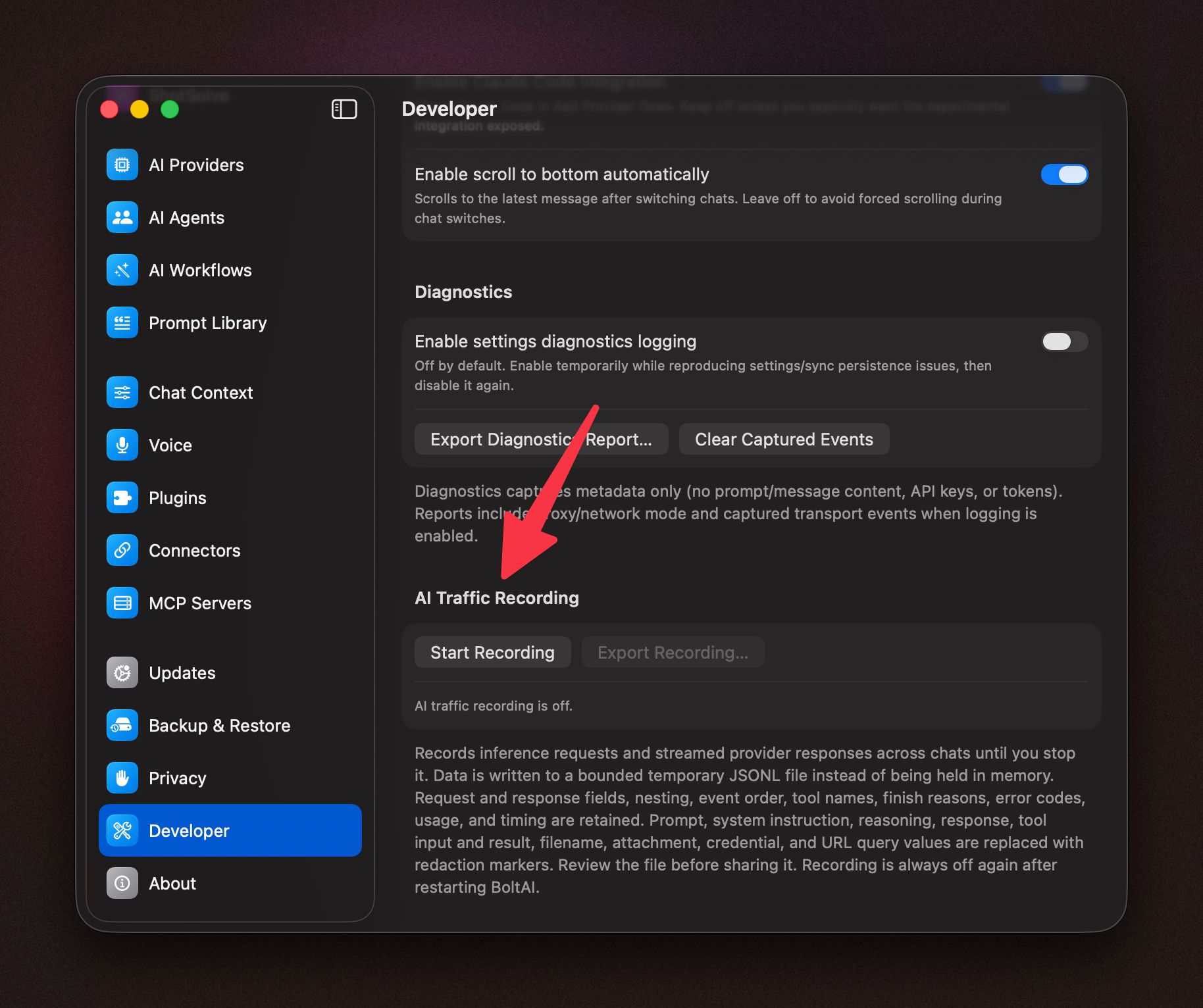This screenshot has height=1008, width=1203.
Task: Click the Developer tools icon
Action: tap(122, 830)
